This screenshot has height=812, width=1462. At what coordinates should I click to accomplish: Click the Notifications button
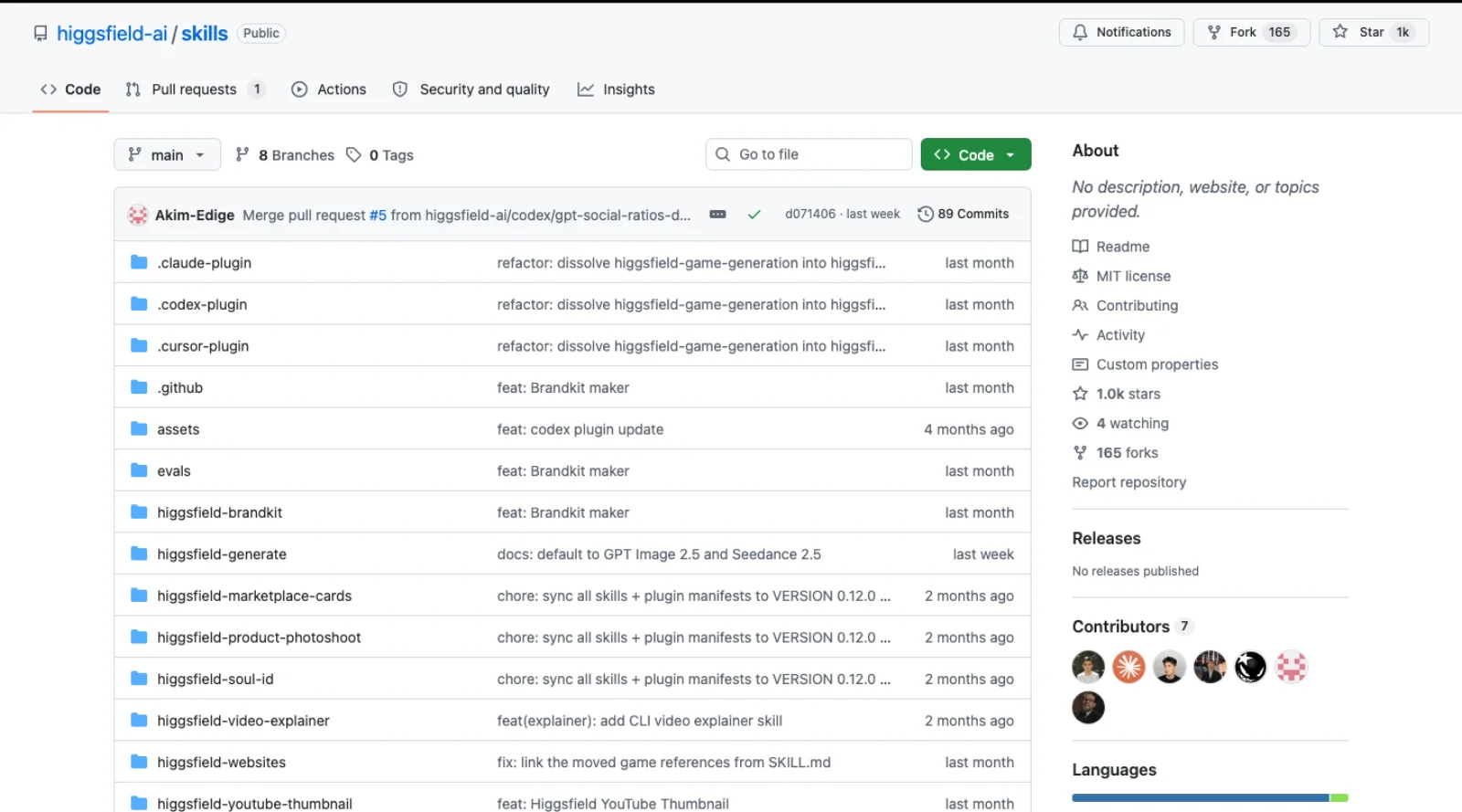[1122, 32]
